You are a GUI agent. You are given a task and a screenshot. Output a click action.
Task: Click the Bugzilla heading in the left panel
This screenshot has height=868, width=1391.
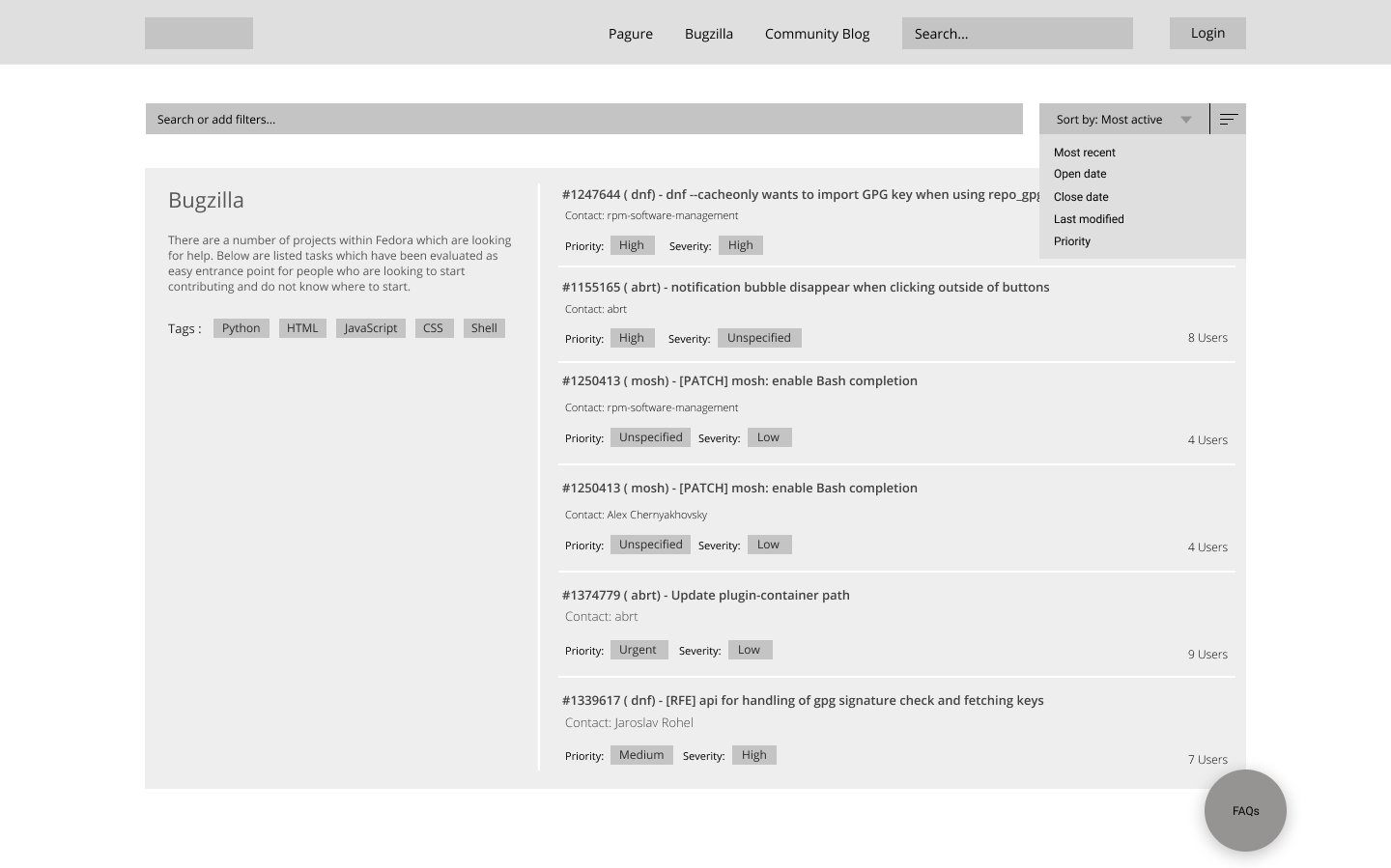pyautogui.click(x=206, y=200)
